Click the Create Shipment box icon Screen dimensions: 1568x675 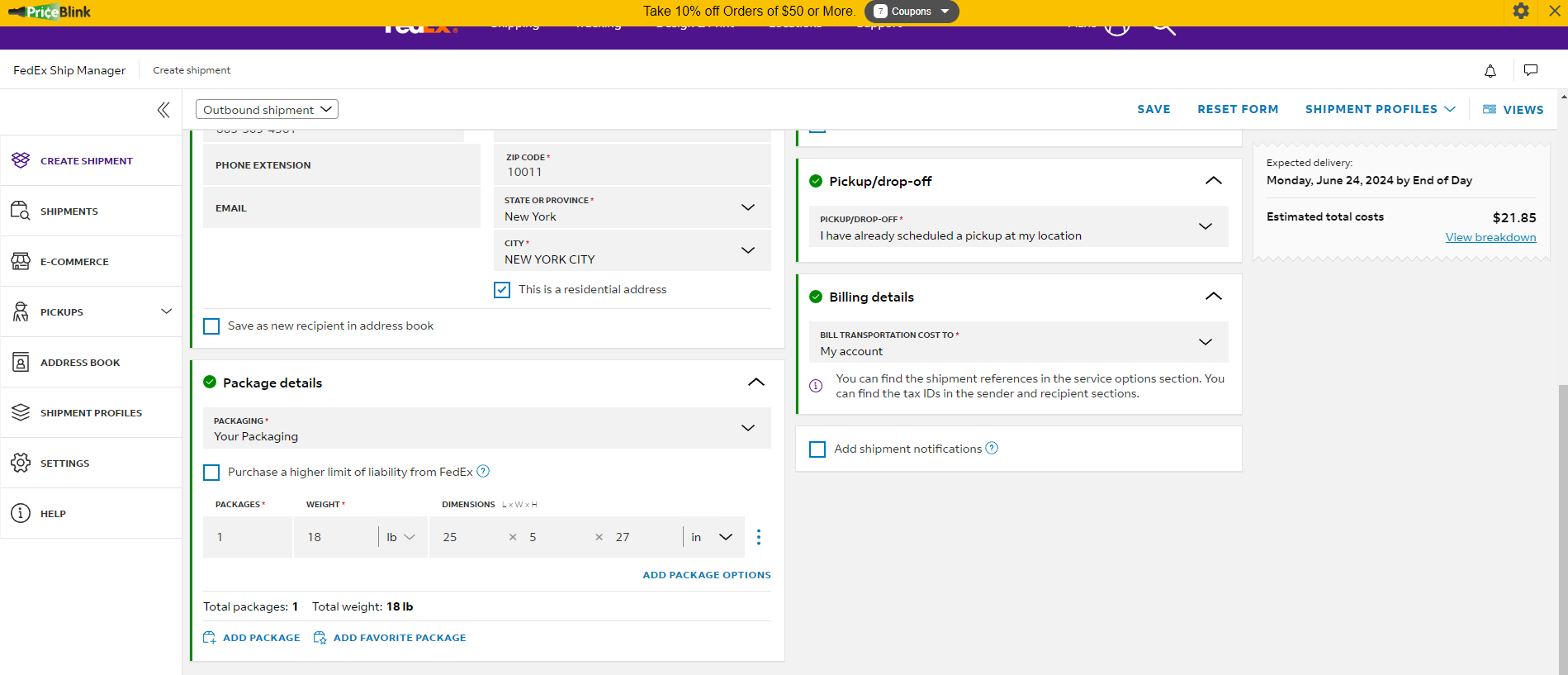[21, 160]
